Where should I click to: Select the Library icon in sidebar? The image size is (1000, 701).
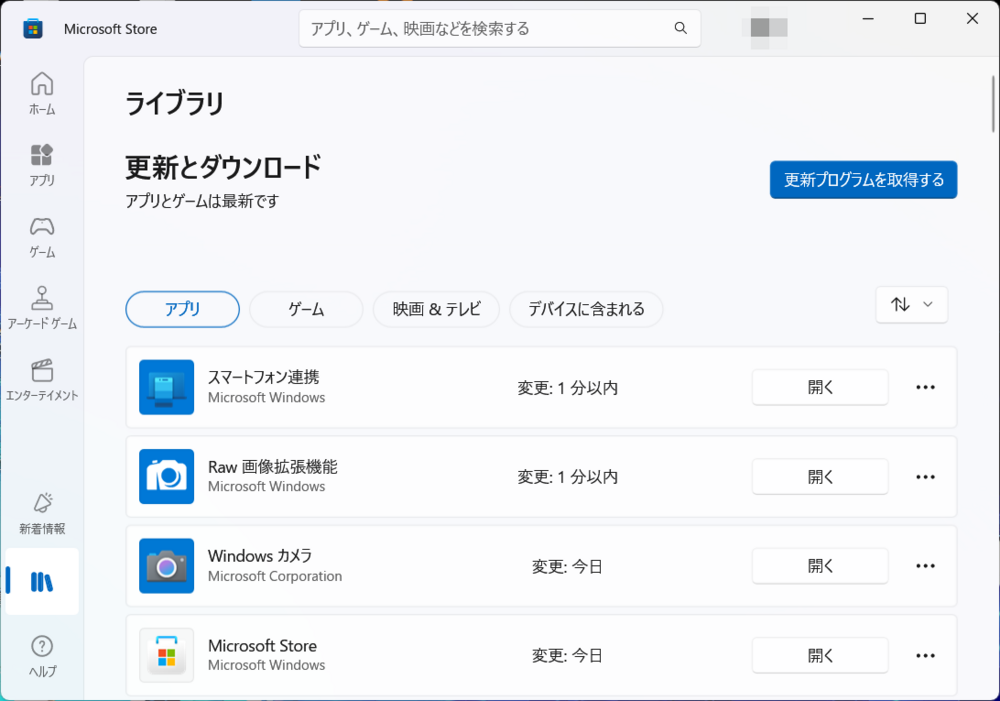[42, 582]
